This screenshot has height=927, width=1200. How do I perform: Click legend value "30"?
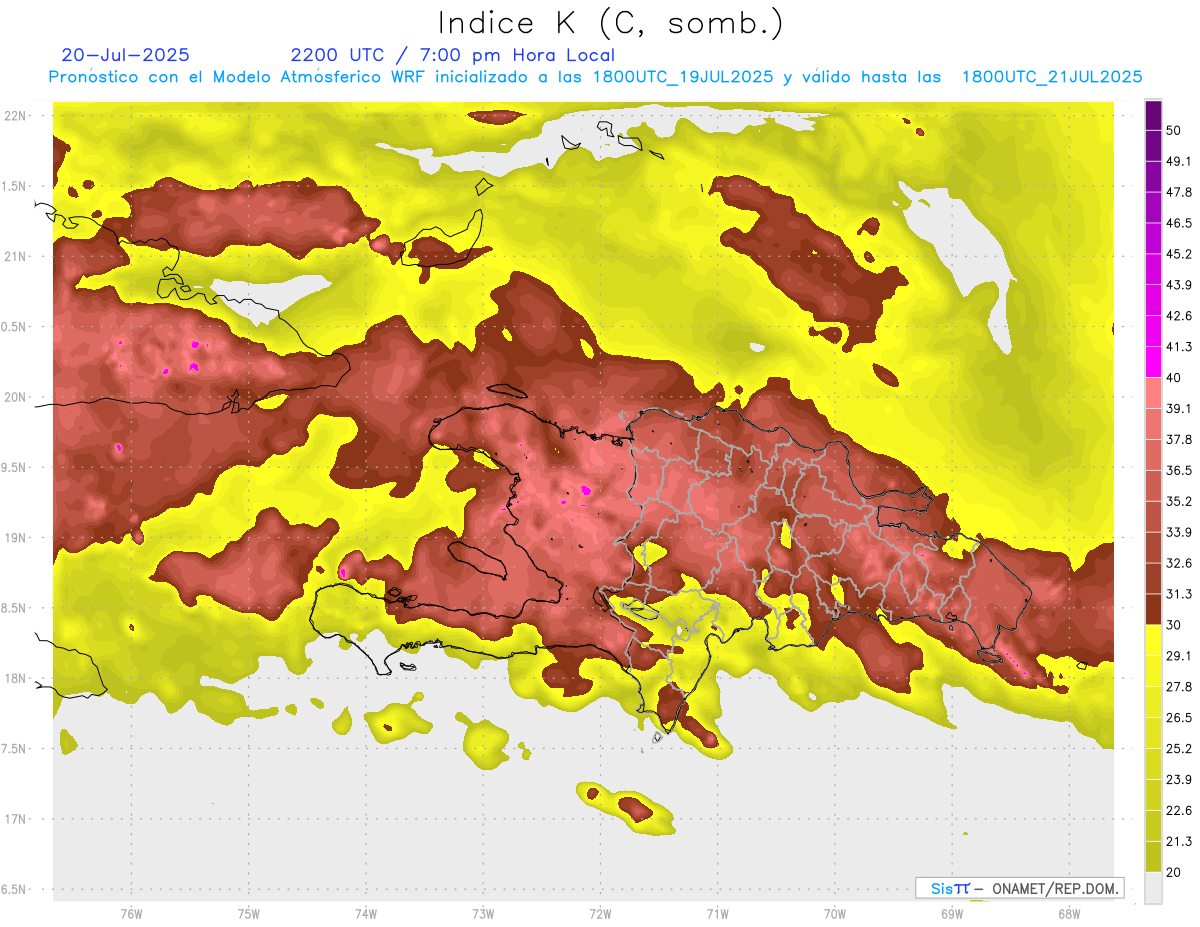click(1174, 625)
